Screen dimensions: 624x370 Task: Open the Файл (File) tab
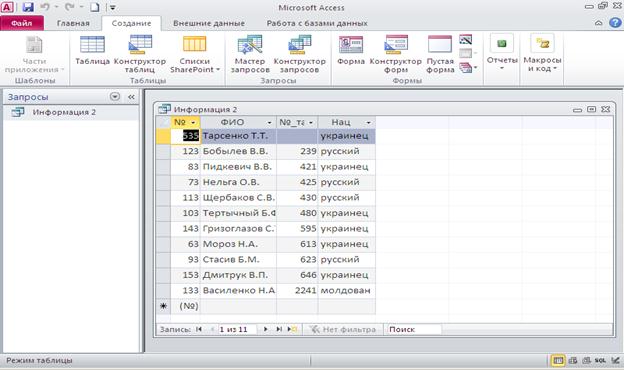(x=21, y=23)
